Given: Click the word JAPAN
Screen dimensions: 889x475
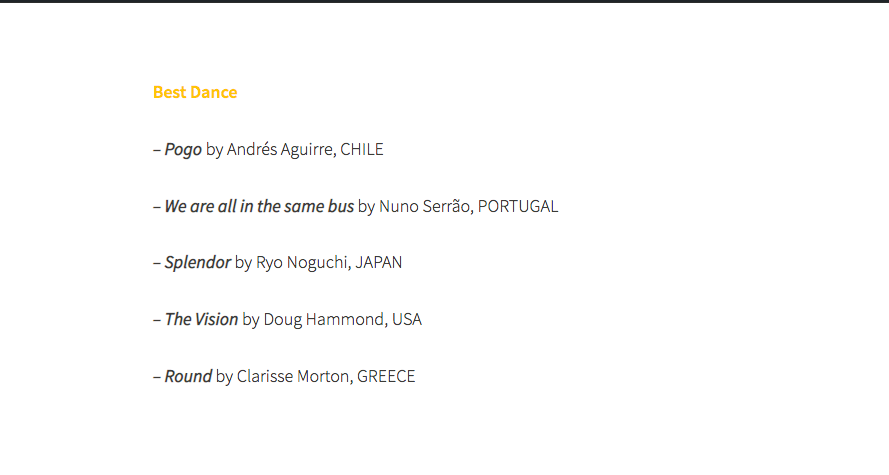Looking at the screenshot, I should [x=379, y=262].
